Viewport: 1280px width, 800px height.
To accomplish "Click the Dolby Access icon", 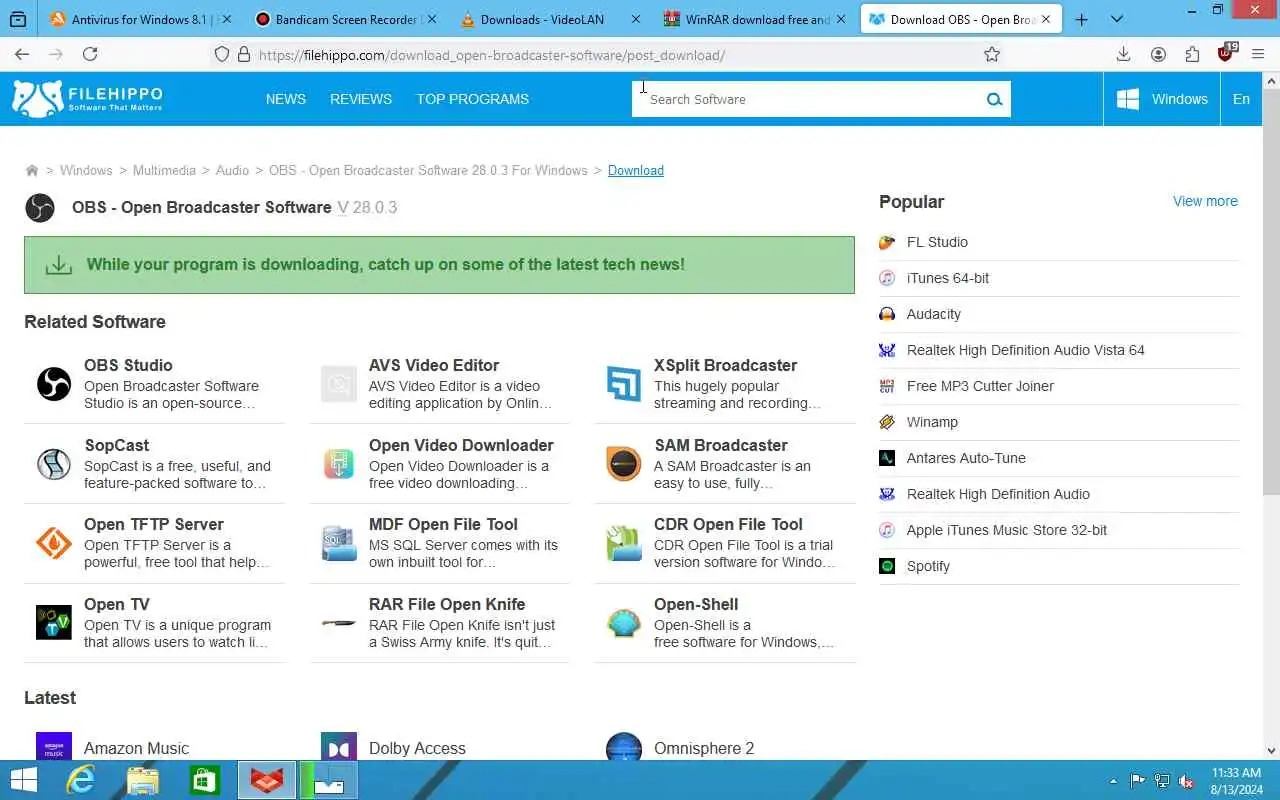I will [339, 747].
